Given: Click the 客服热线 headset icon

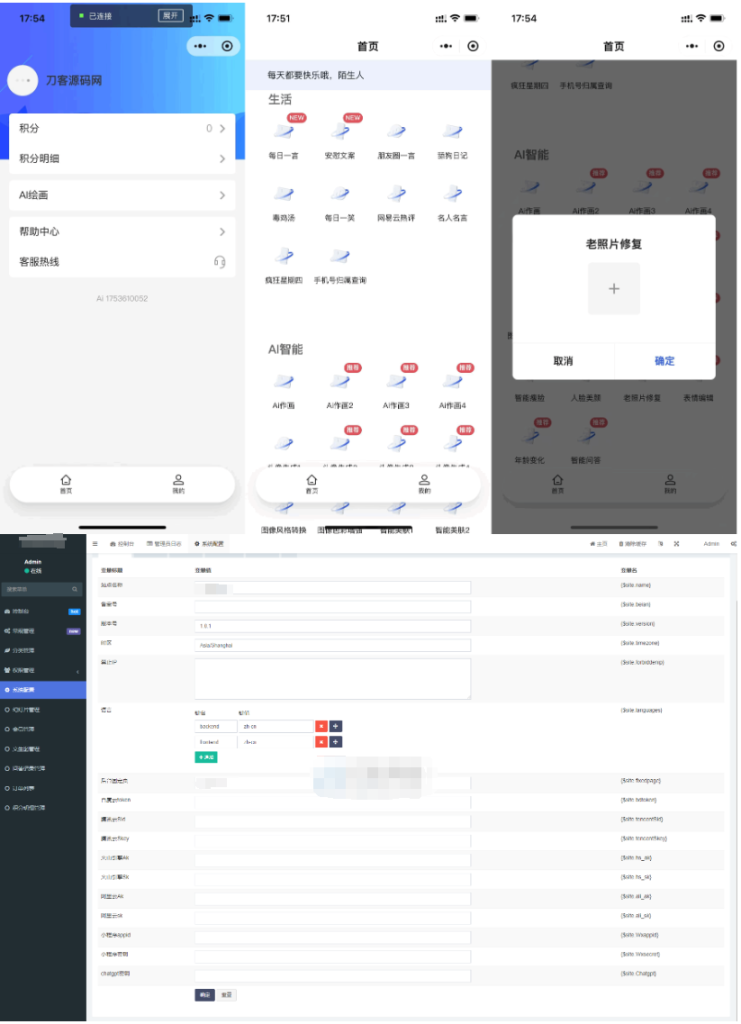Looking at the screenshot, I should tap(219, 262).
